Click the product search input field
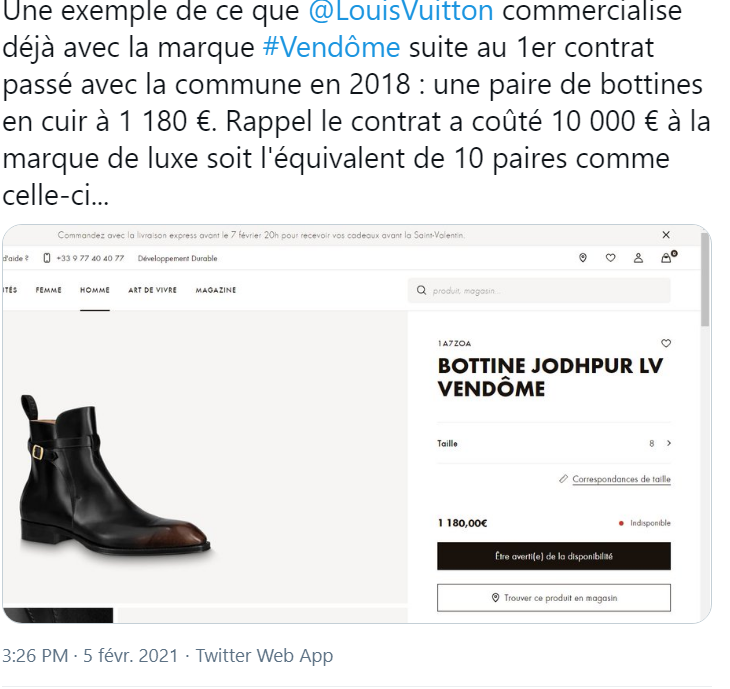 [539, 290]
